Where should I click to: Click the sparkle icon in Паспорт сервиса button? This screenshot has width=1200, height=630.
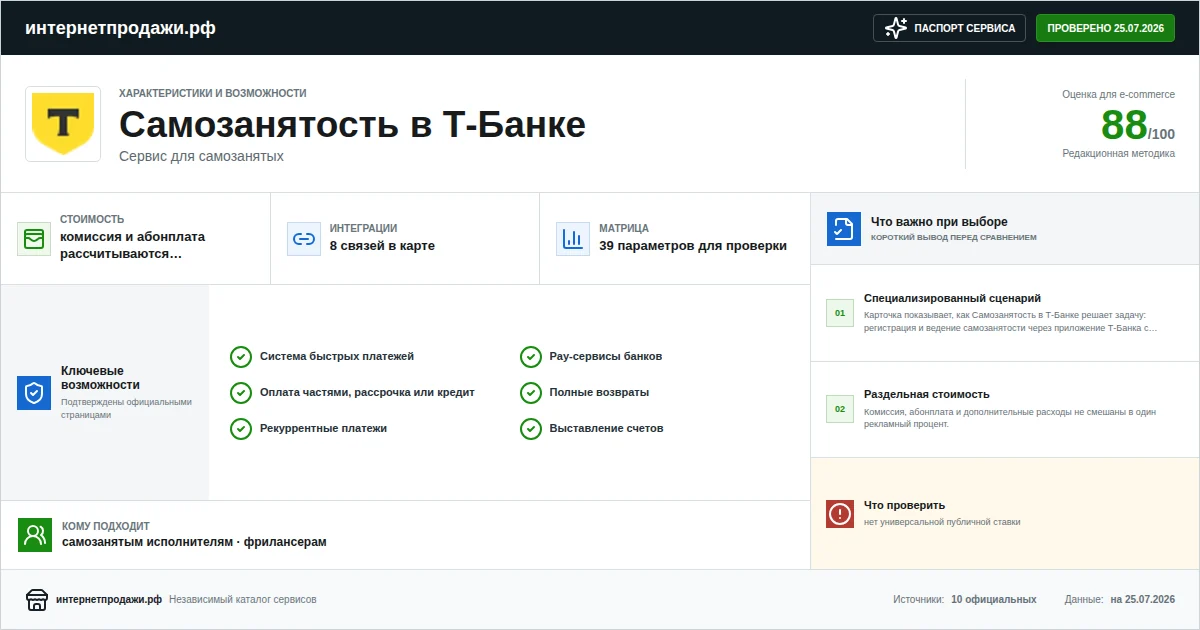pos(897,28)
